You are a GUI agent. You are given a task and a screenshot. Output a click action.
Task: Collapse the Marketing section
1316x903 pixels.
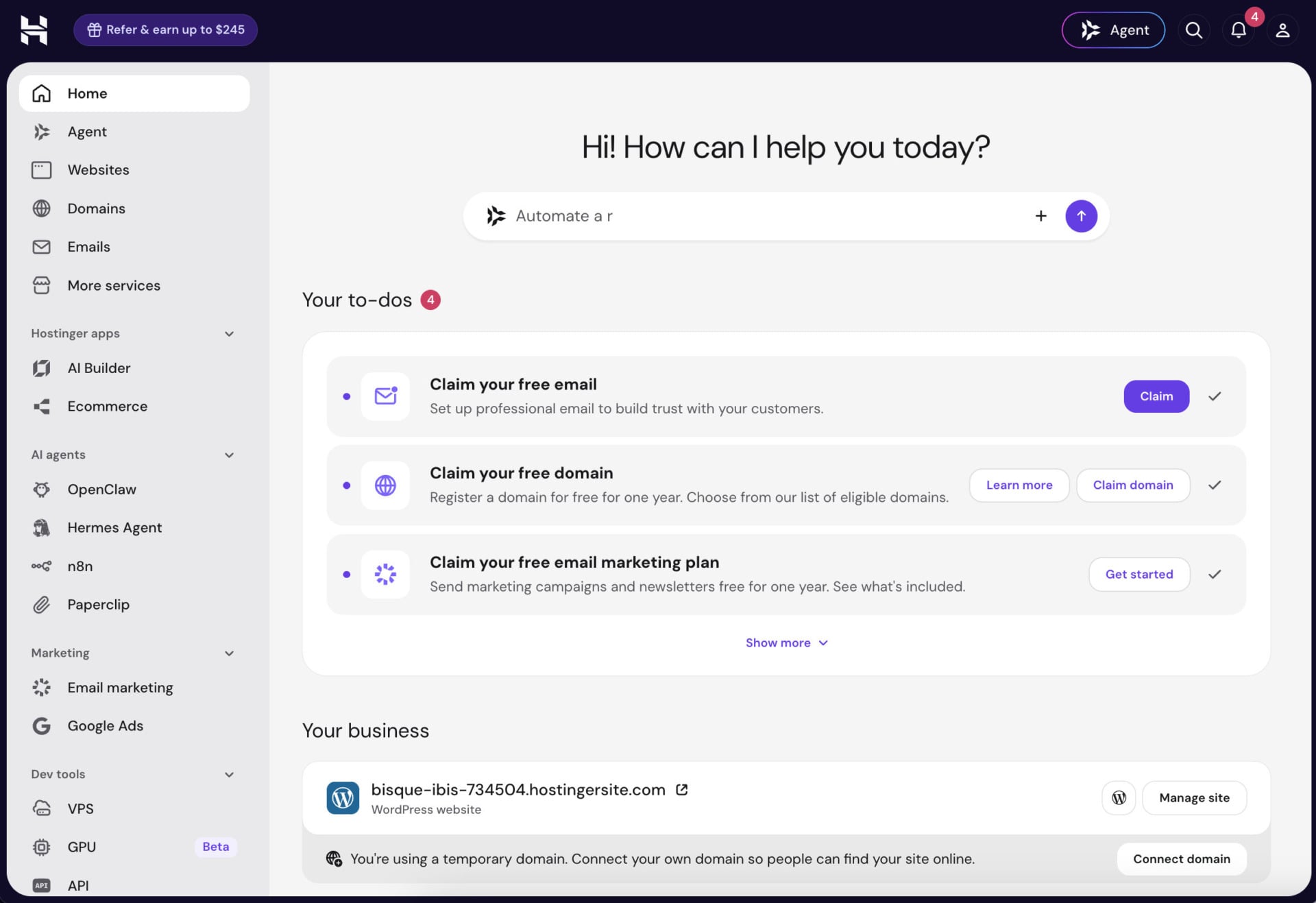(x=230, y=653)
